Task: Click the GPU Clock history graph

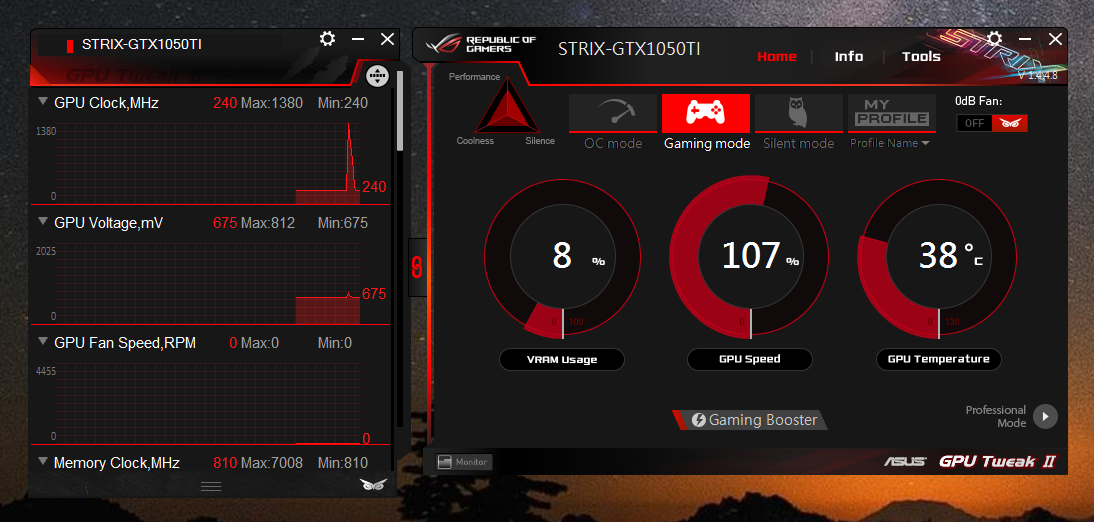Action: tap(208, 164)
